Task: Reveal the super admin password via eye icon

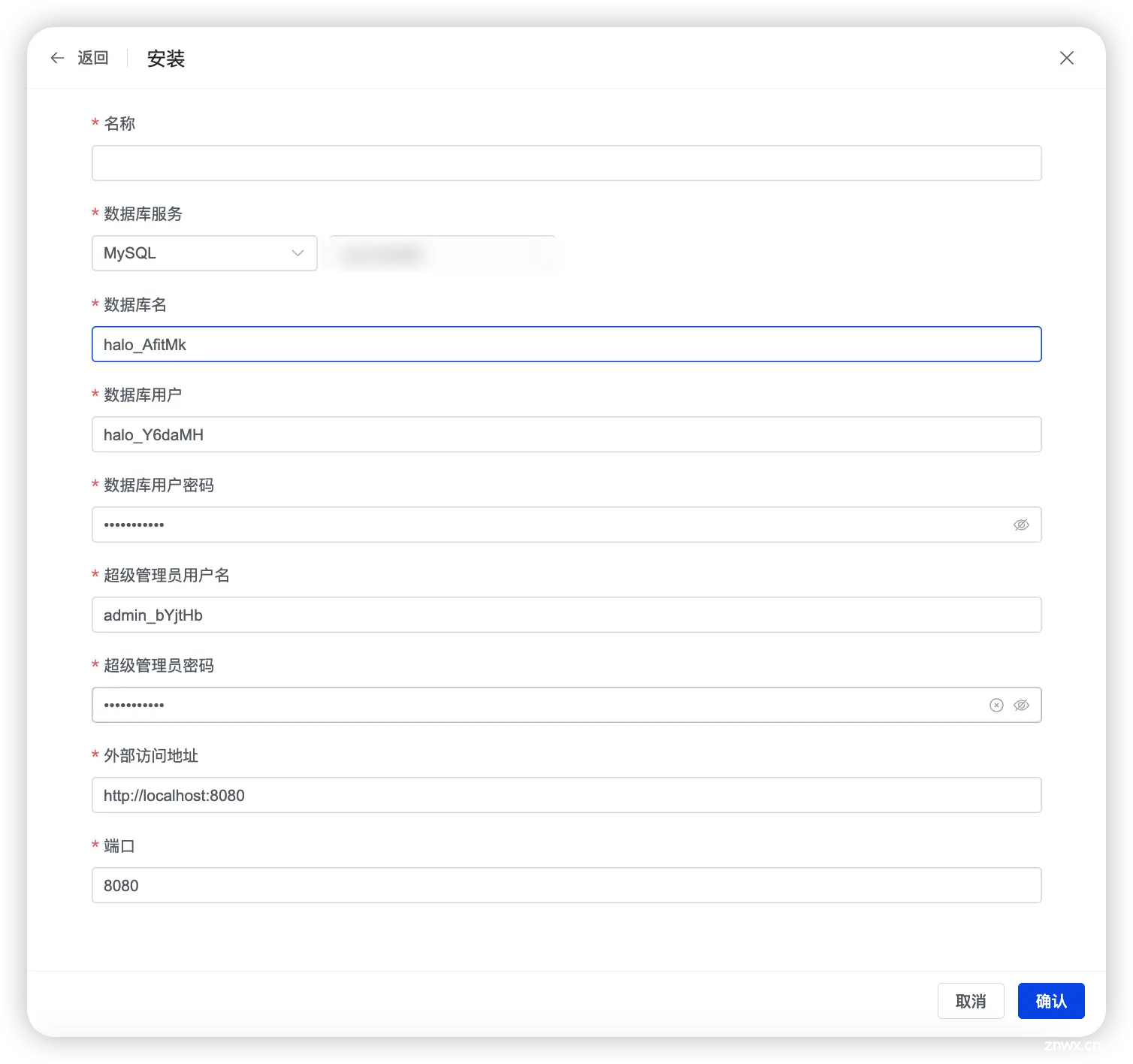Action: point(1021,705)
